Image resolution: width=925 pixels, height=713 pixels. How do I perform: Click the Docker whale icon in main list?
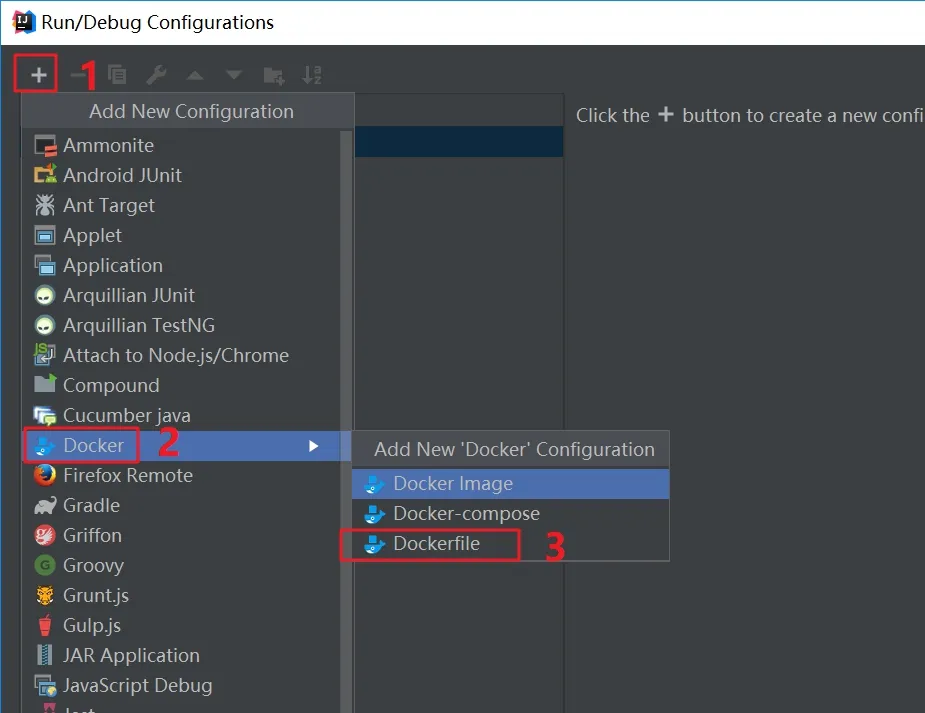[x=45, y=446]
